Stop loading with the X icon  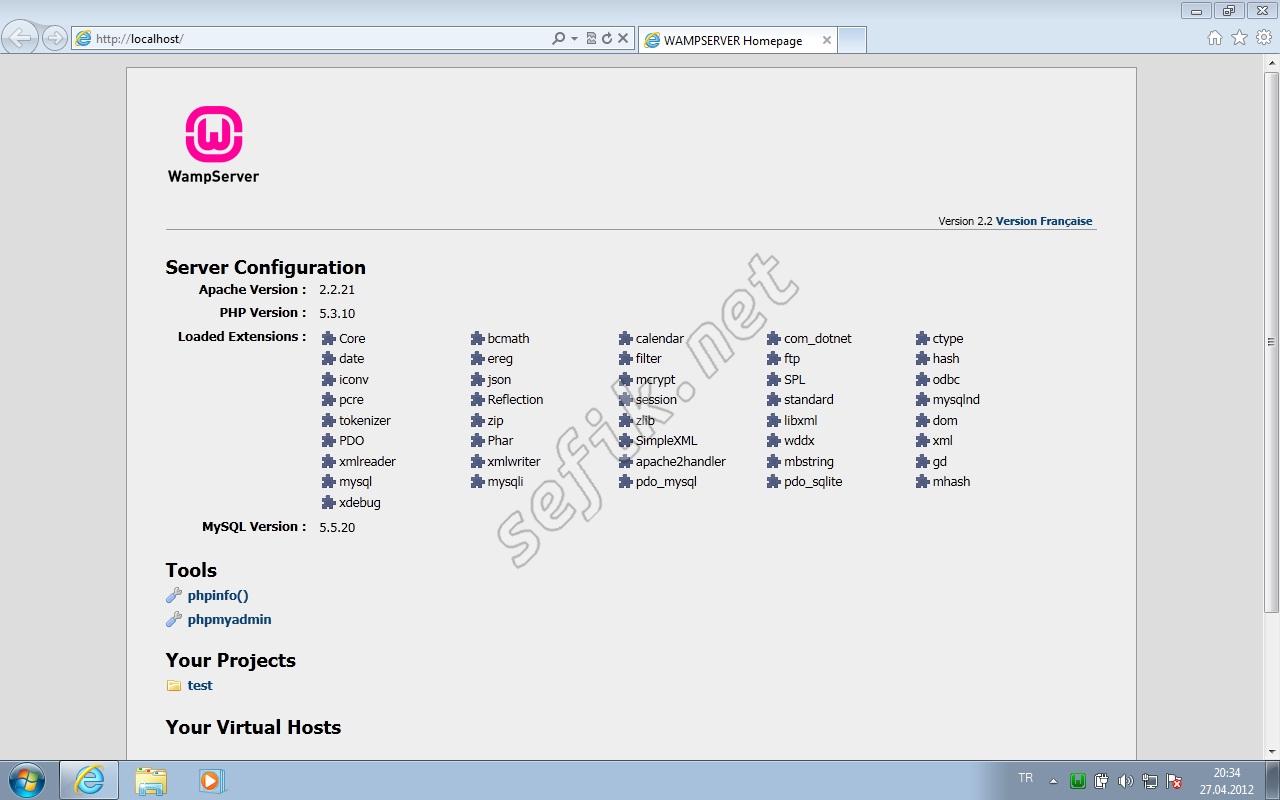point(623,38)
